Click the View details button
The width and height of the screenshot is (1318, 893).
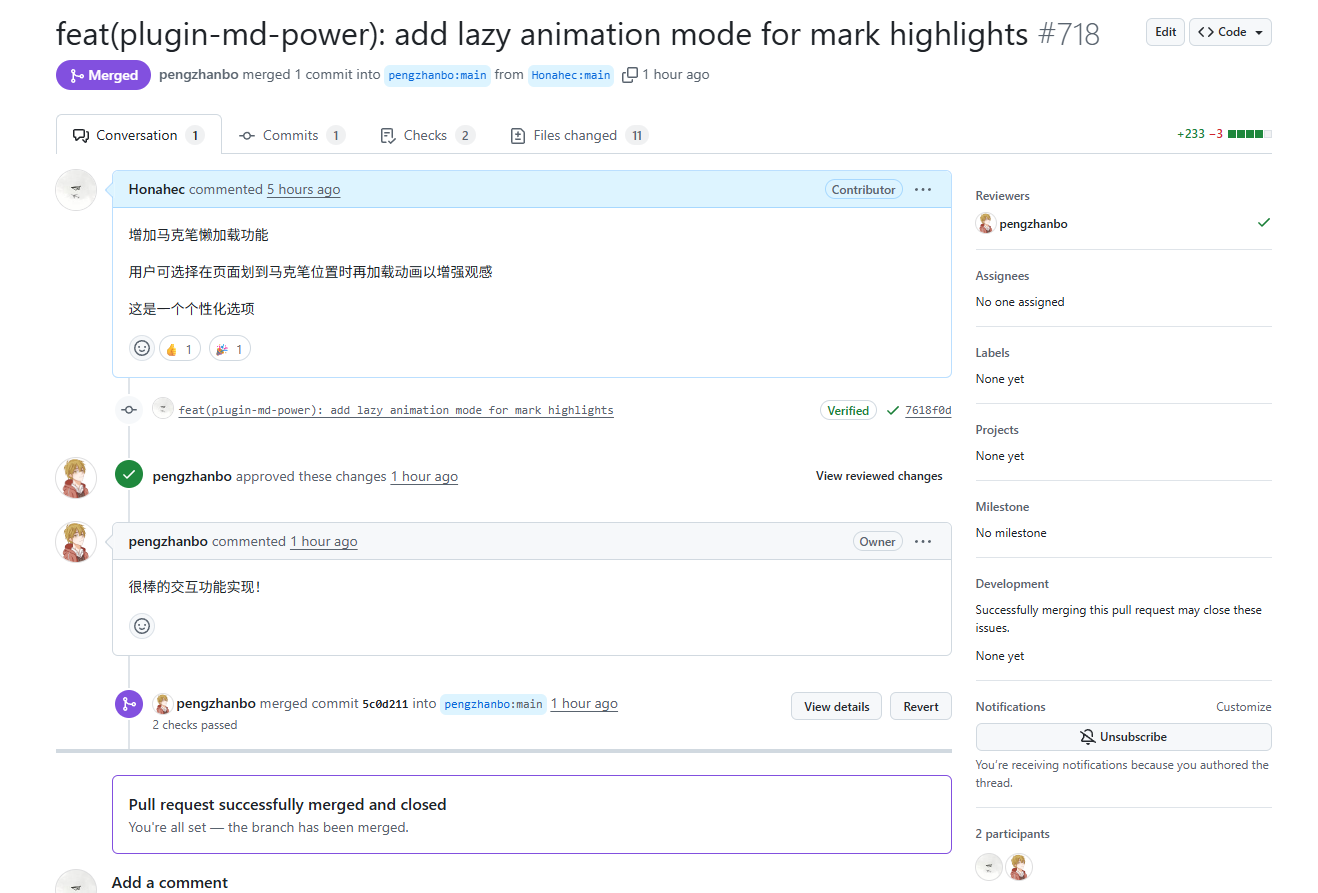tap(836, 707)
